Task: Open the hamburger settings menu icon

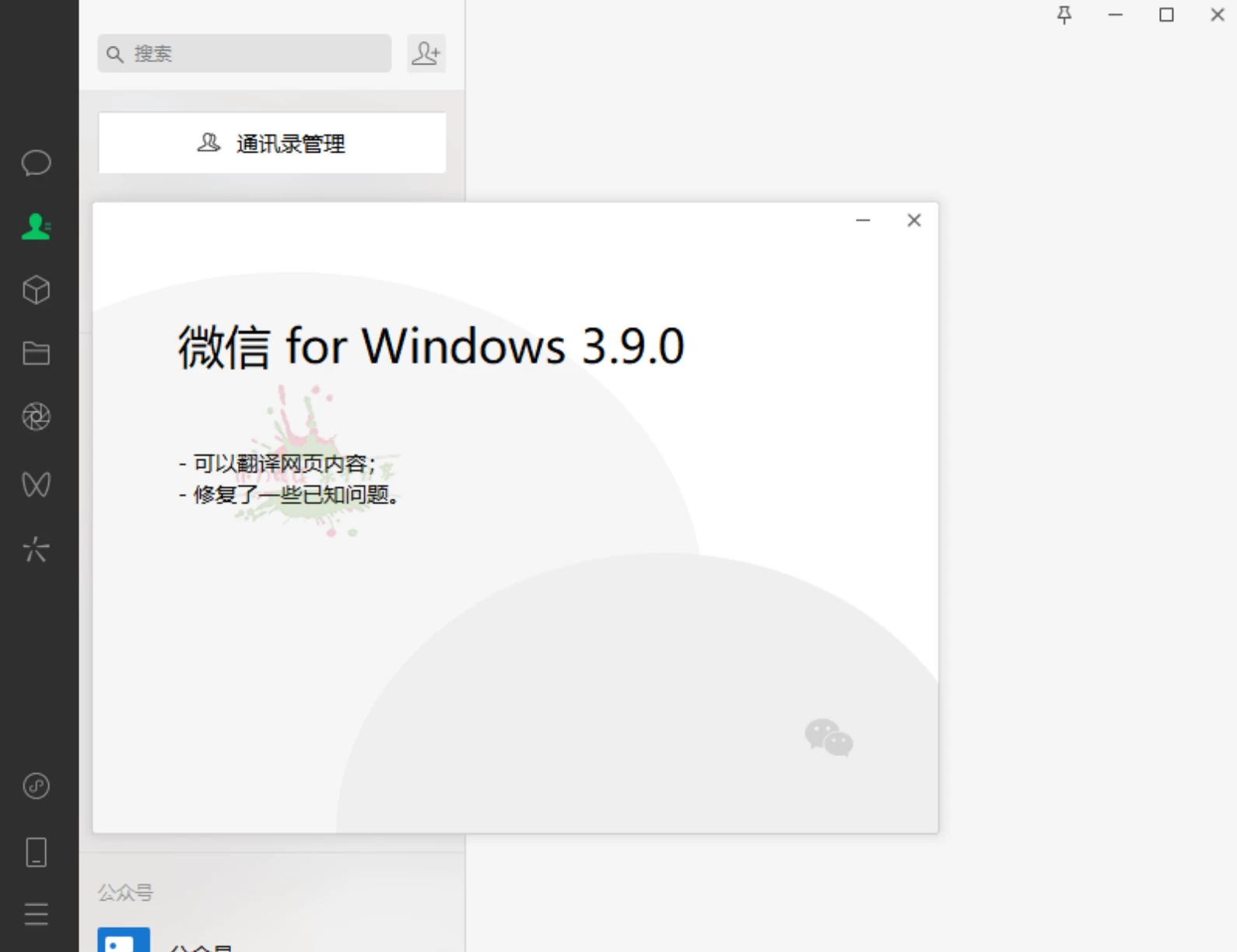Action: pyautogui.click(x=36, y=914)
